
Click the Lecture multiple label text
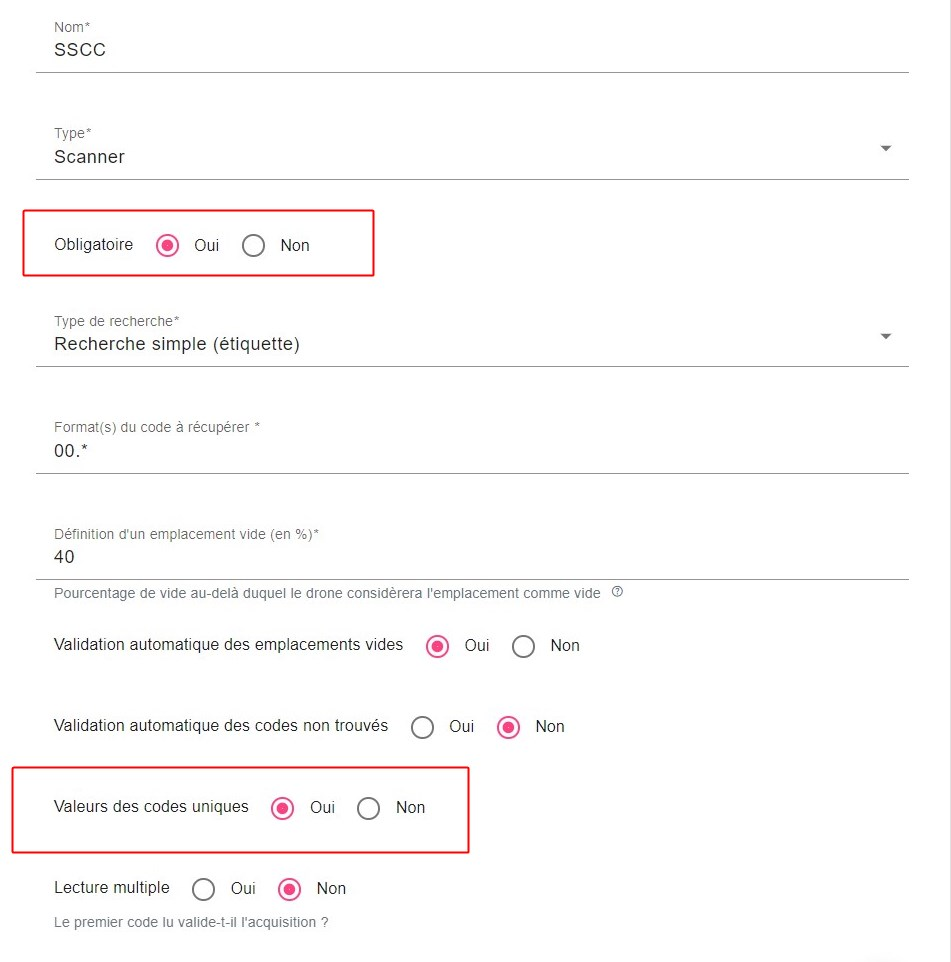[x=112, y=888]
